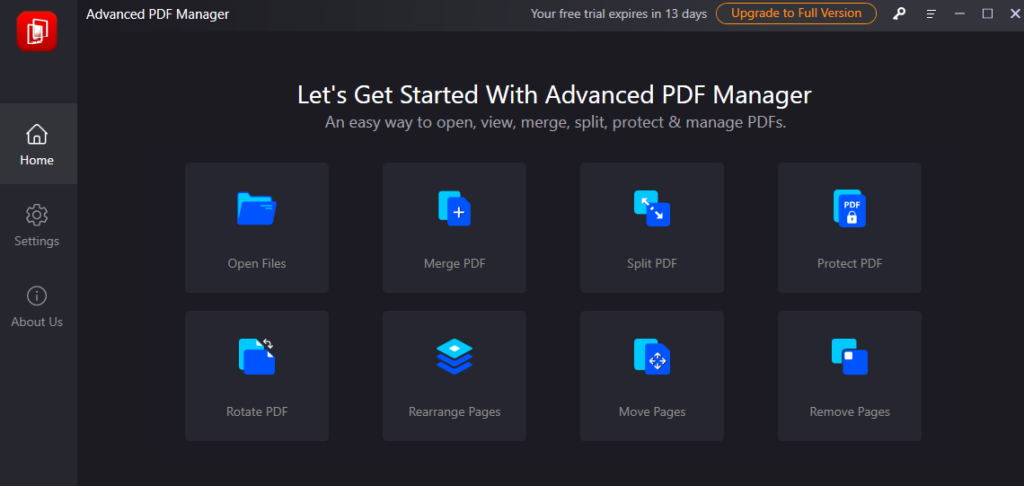The image size is (1024, 486).
Task: Select the Rearrange Pages stacked-layers icon
Action: 455,356
